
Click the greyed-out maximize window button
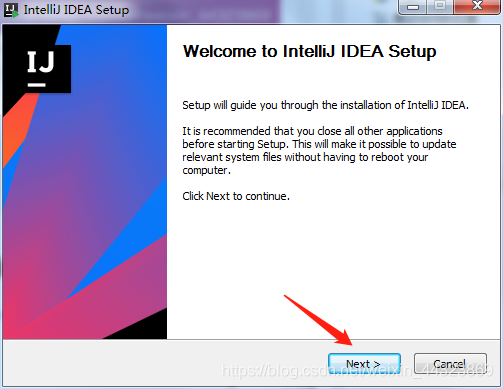click(x=440, y=6)
